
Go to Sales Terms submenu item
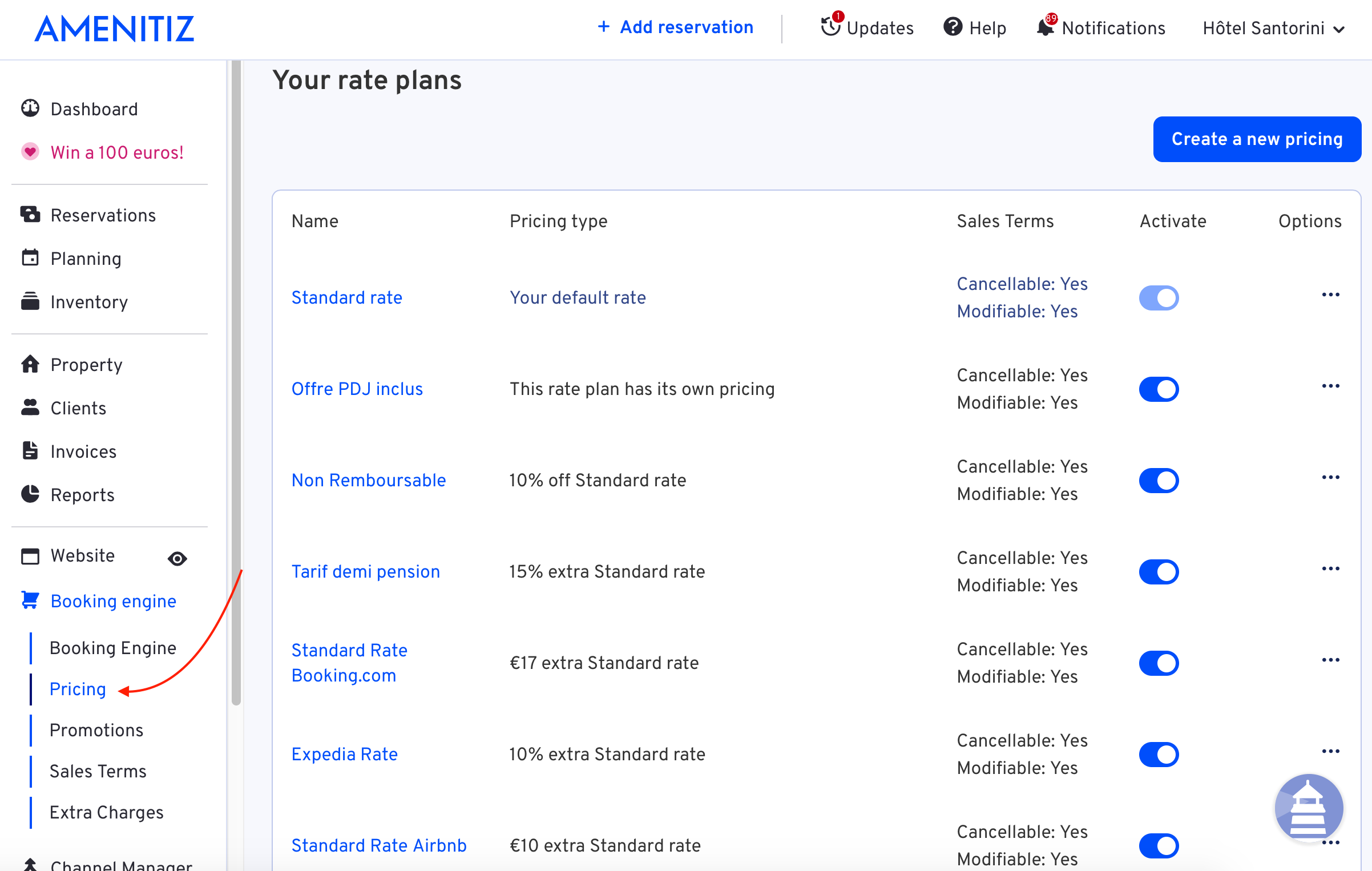(98, 771)
